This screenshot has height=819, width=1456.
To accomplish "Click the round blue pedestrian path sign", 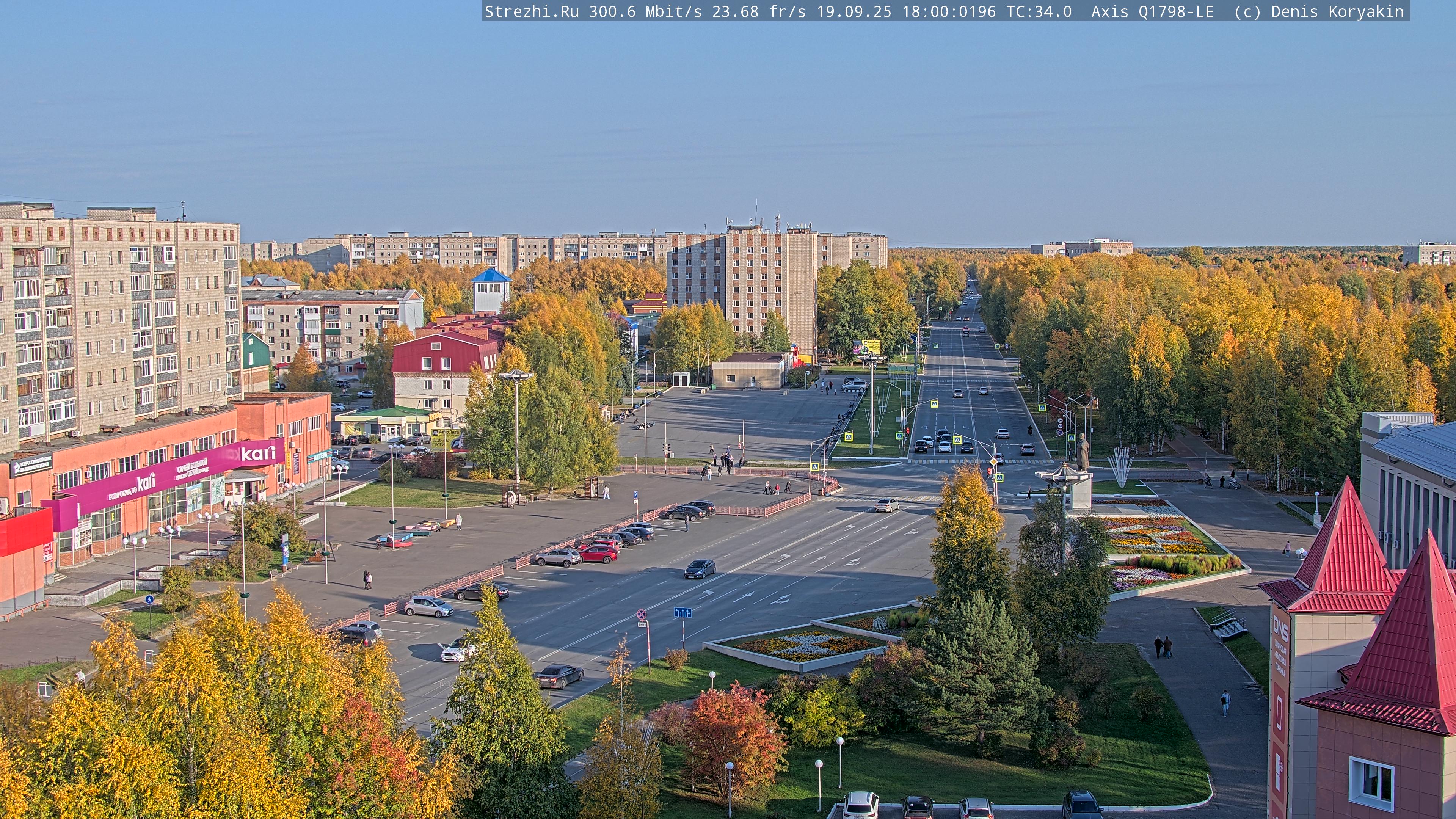I will coord(149,600).
